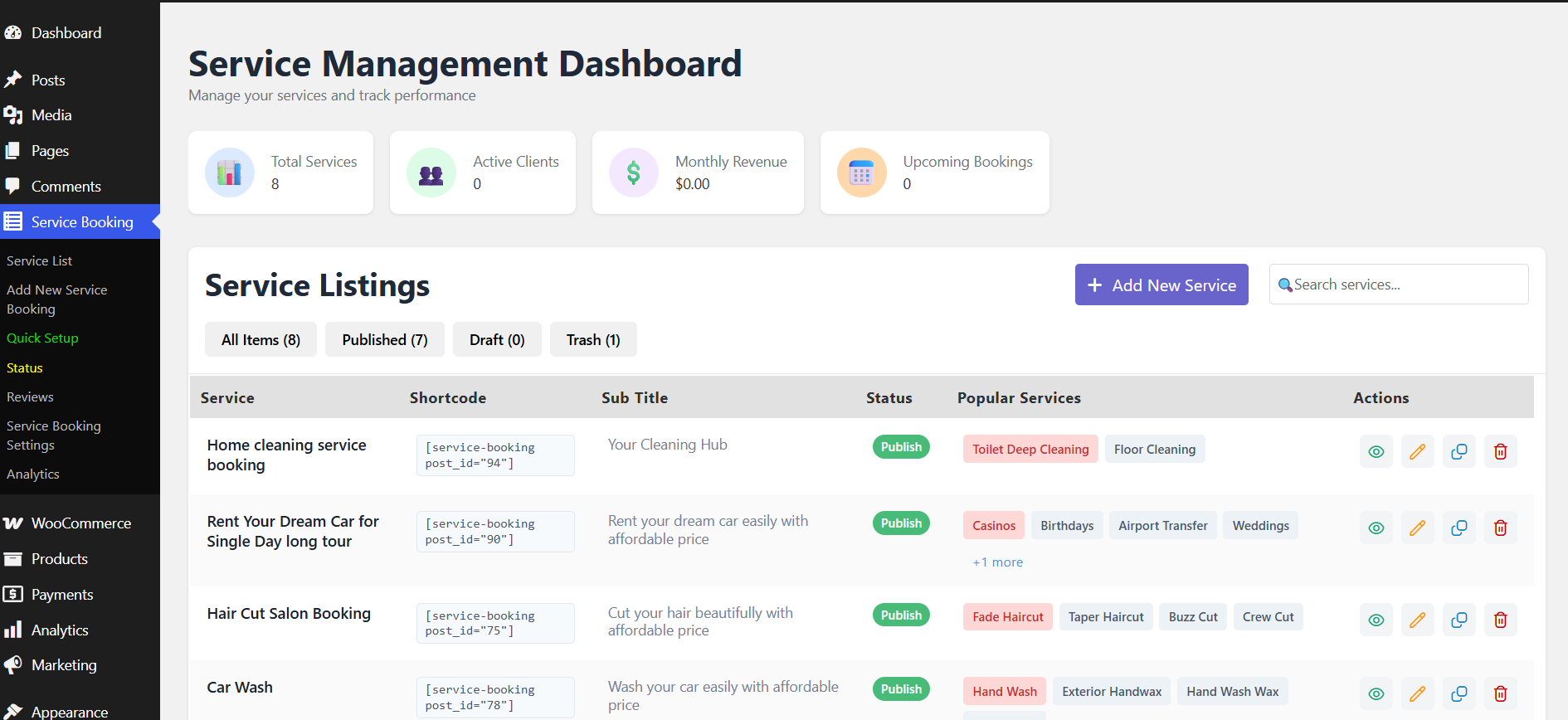Click the trash icon for Car Wash row

pos(1500,693)
